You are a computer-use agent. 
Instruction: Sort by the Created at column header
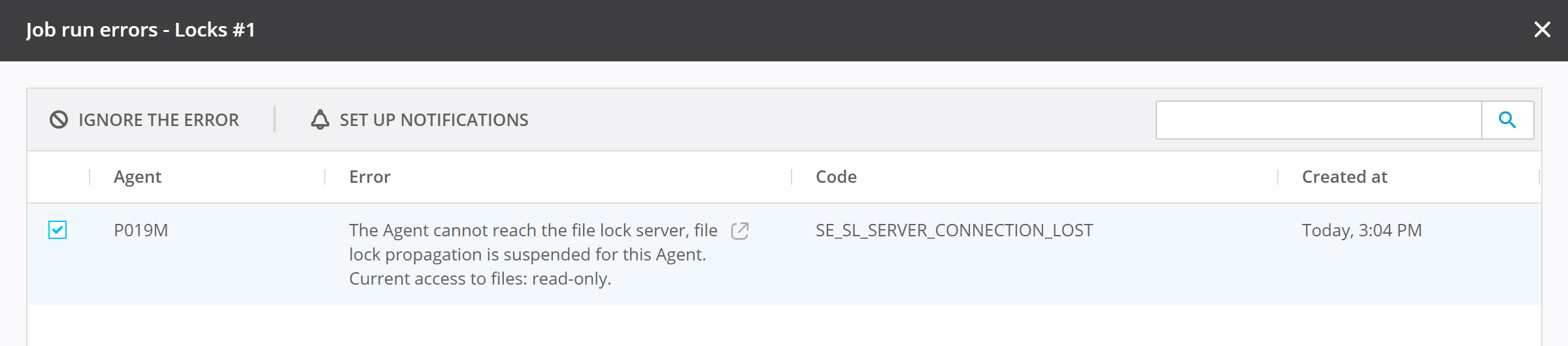pos(1344,177)
